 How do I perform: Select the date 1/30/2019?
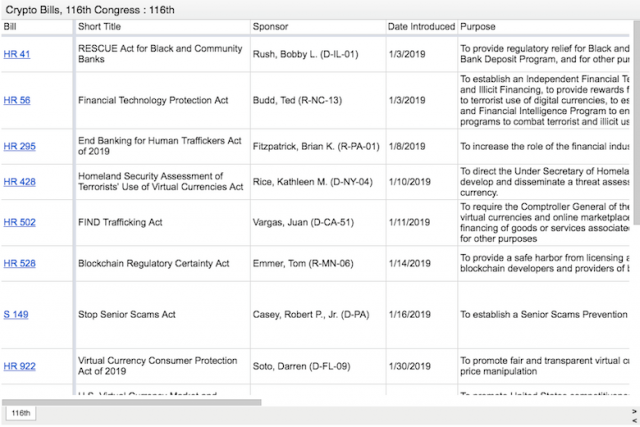[422, 366]
